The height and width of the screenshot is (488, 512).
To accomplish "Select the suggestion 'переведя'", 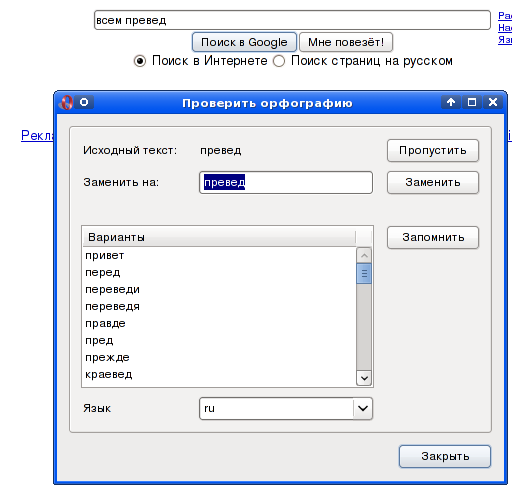I will click(219, 307).
